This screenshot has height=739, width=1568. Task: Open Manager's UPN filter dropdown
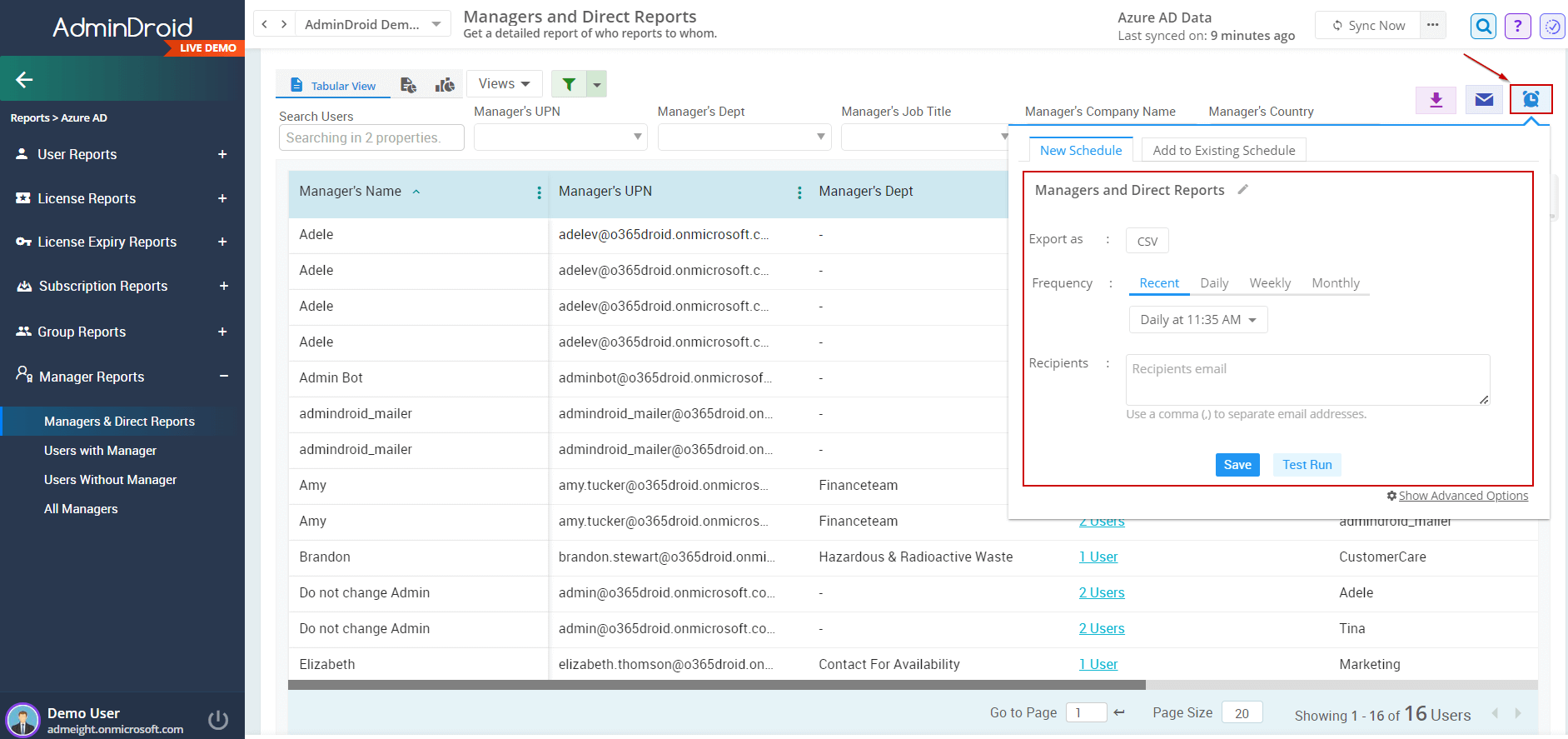(560, 137)
